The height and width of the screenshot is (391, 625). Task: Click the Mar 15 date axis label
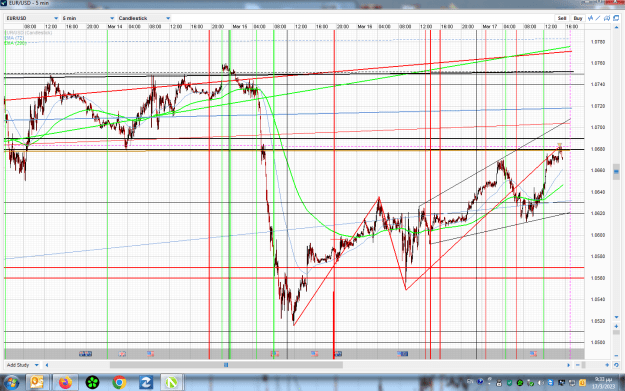[x=240, y=27]
